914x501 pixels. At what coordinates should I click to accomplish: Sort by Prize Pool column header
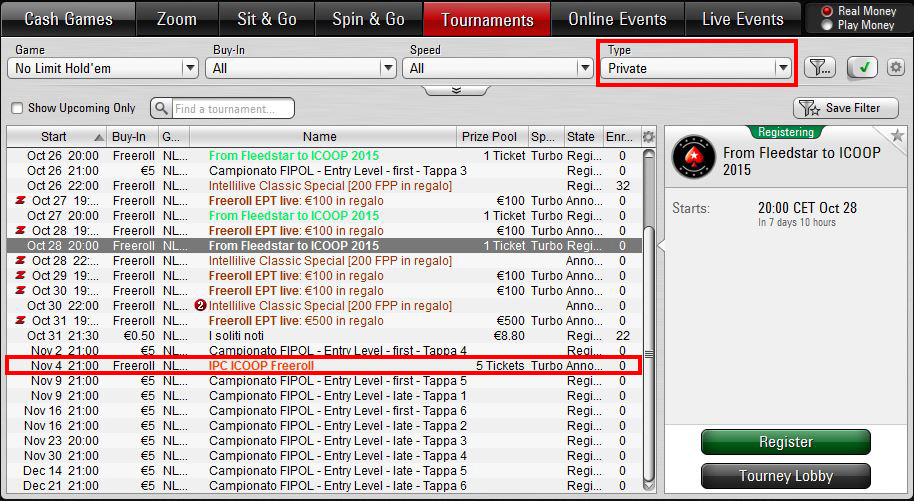[492, 137]
